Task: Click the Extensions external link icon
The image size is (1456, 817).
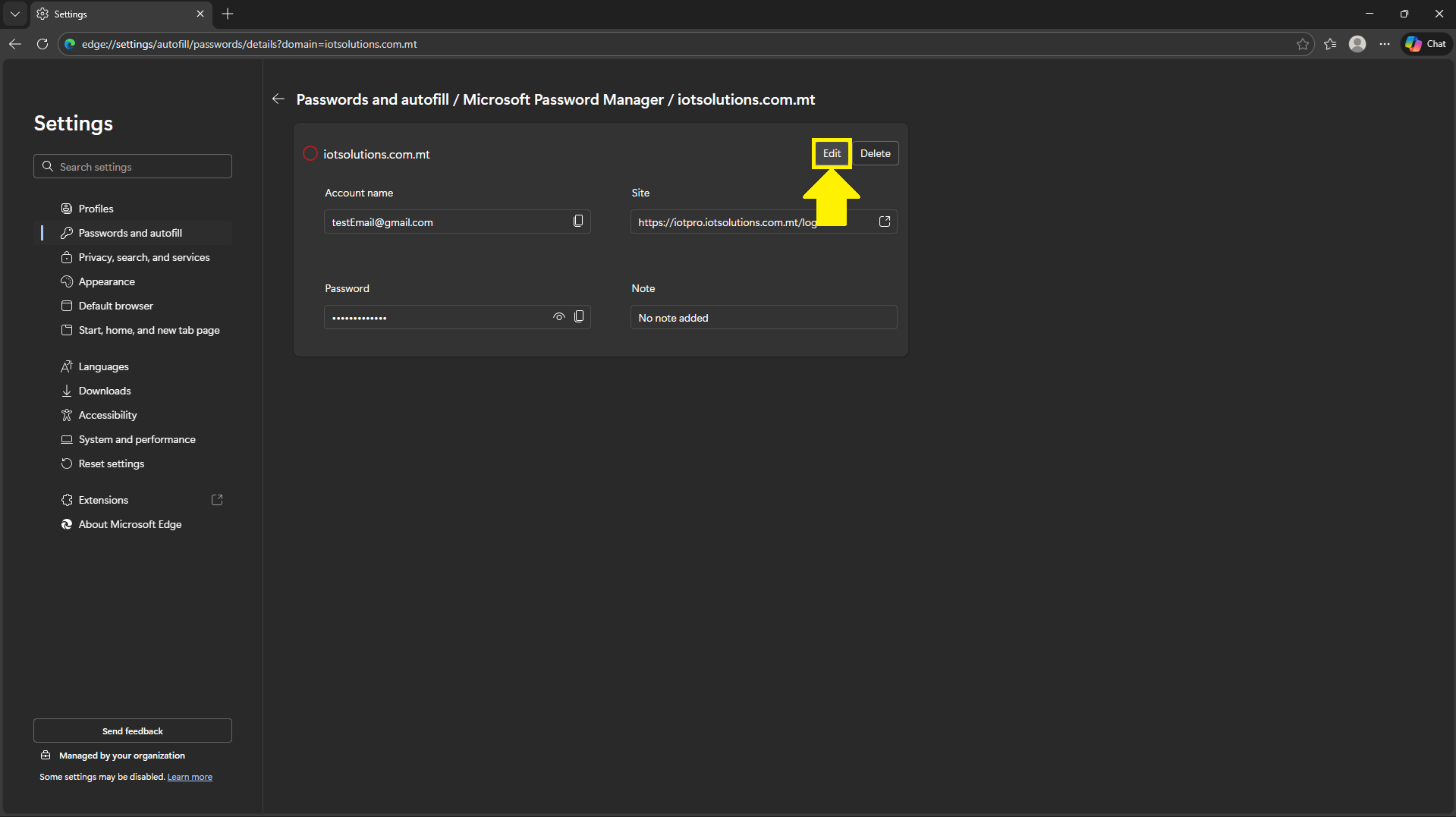Action: pos(217,500)
